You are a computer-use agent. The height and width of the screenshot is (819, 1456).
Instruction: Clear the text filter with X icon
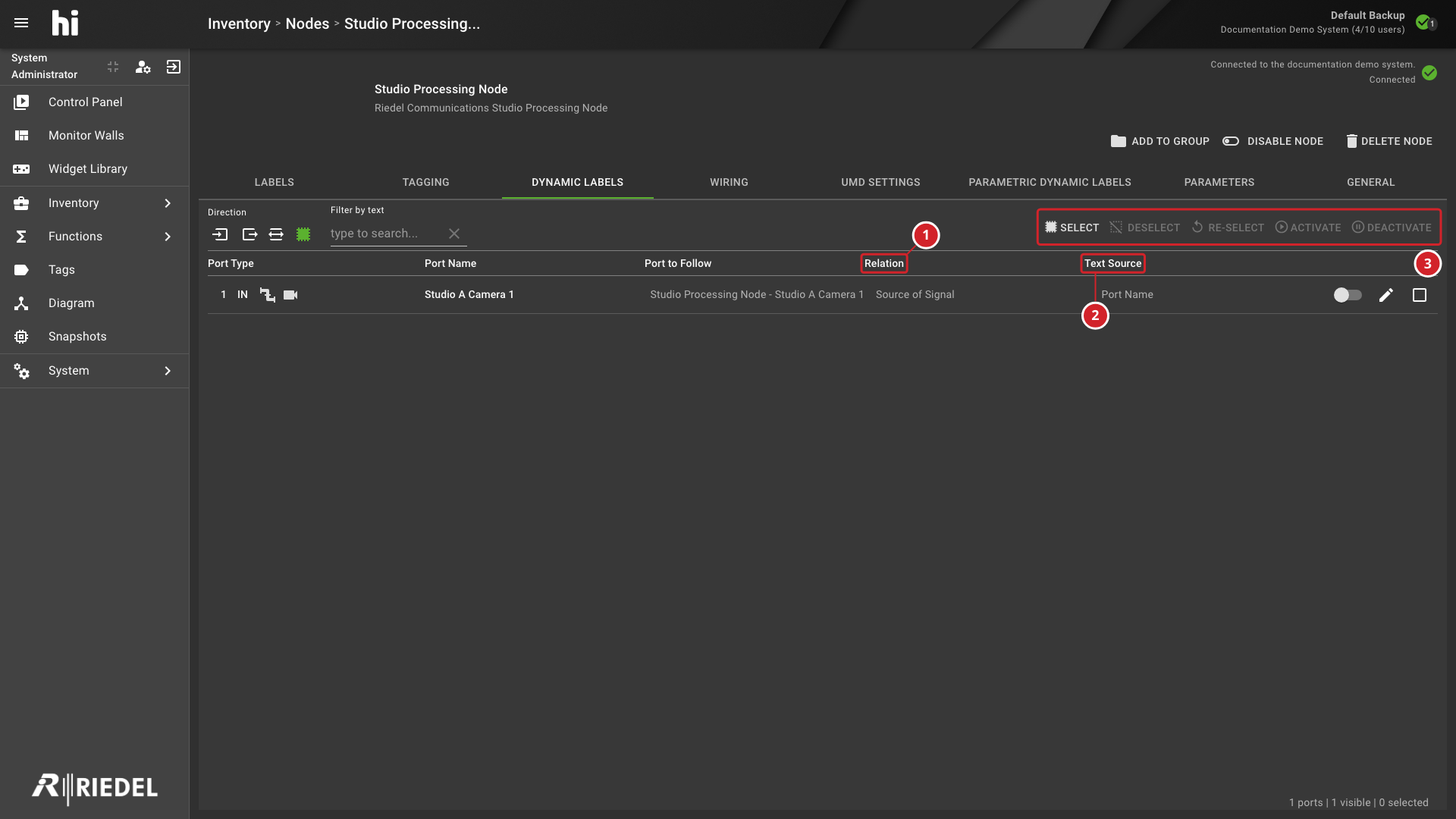click(x=454, y=234)
